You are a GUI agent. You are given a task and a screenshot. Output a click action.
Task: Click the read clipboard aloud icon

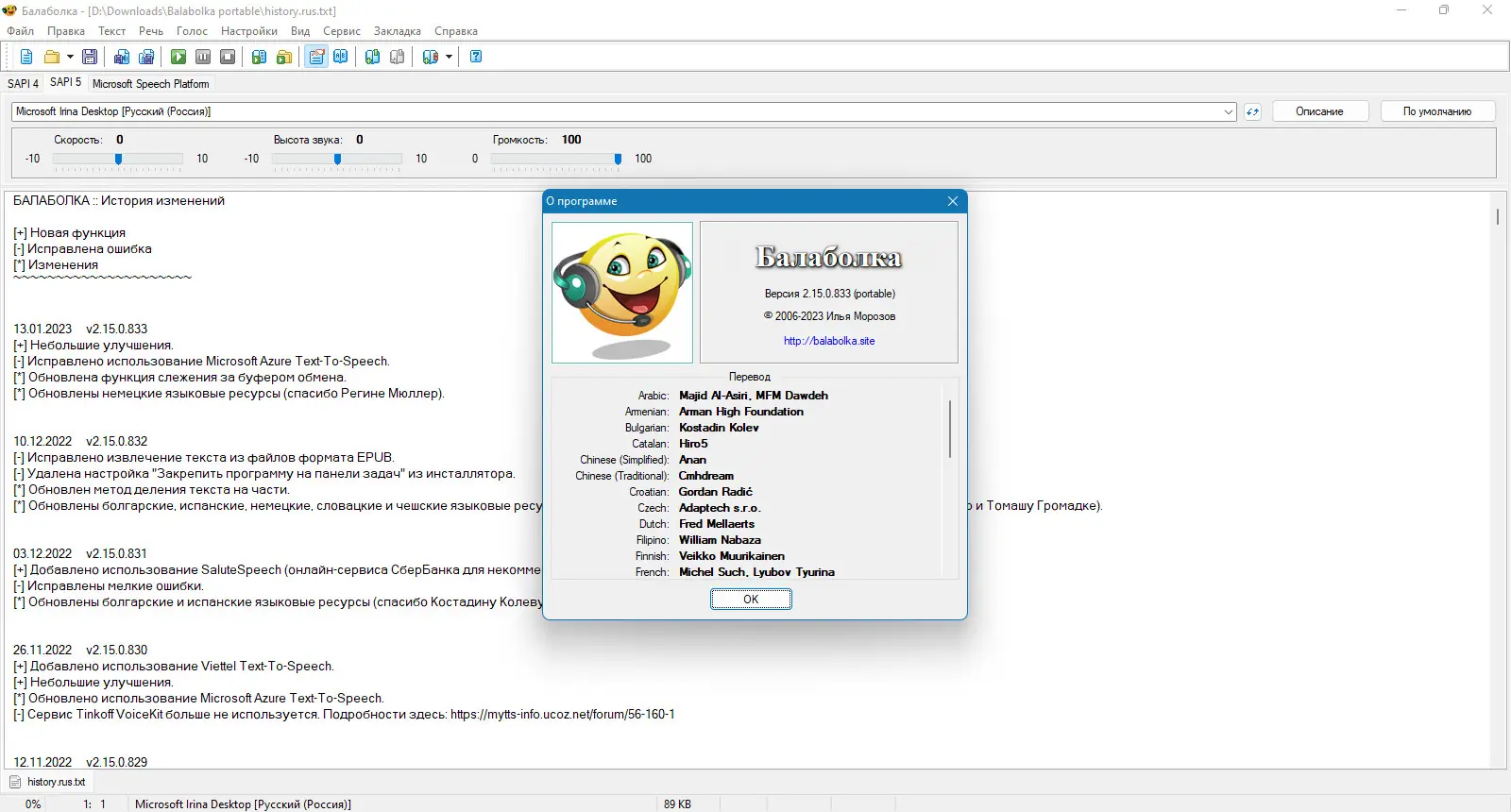point(260,57)
